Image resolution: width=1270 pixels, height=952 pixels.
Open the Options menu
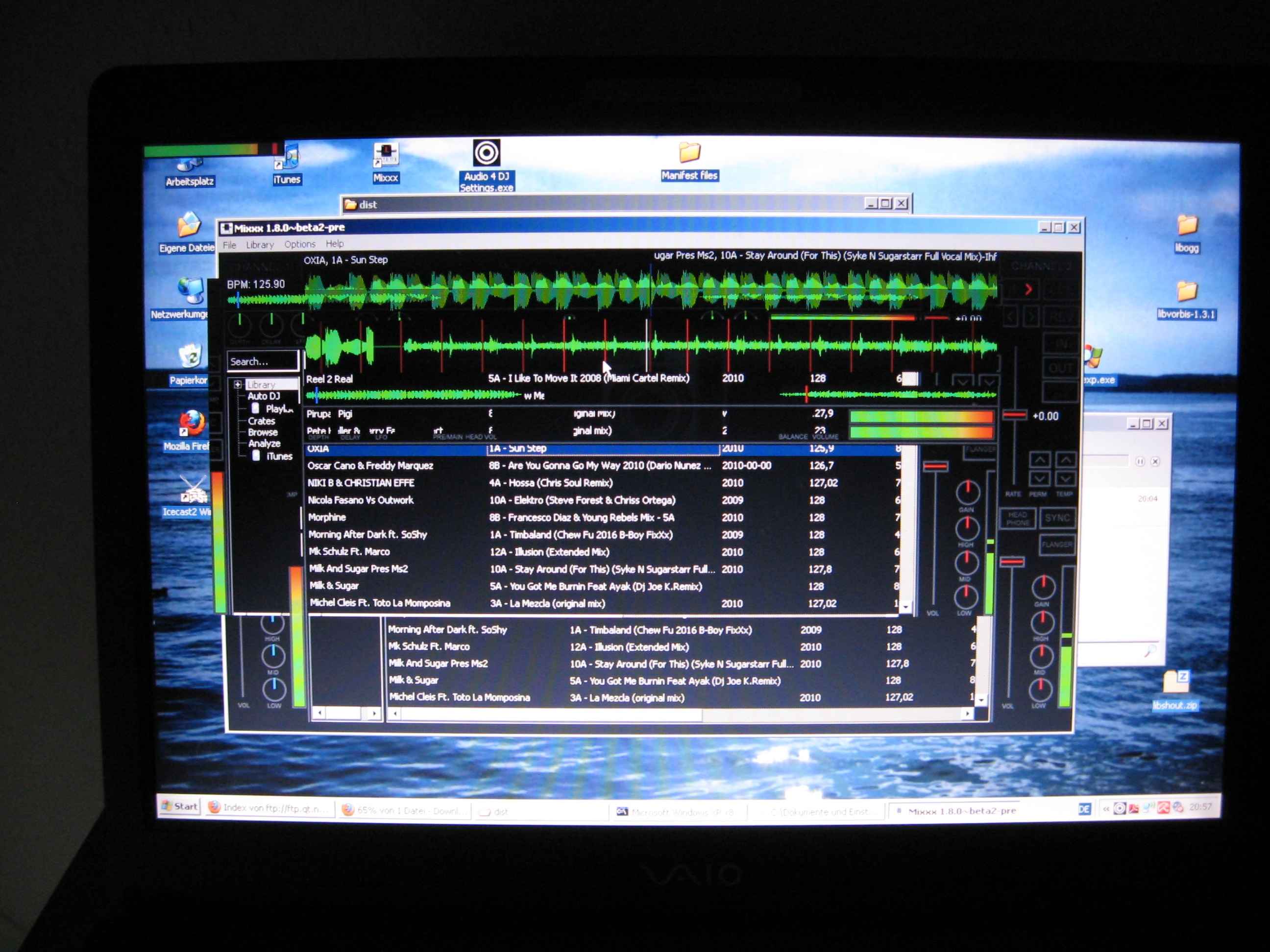coord(300,244)
